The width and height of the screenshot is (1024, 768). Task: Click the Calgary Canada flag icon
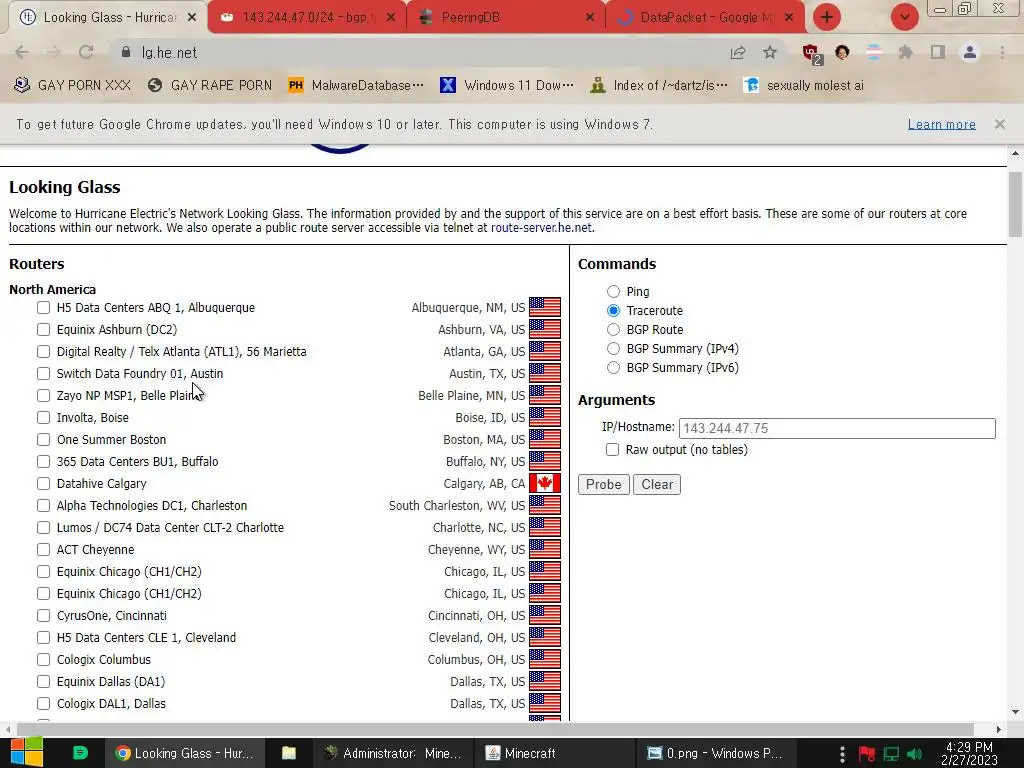tap(545, 483)
